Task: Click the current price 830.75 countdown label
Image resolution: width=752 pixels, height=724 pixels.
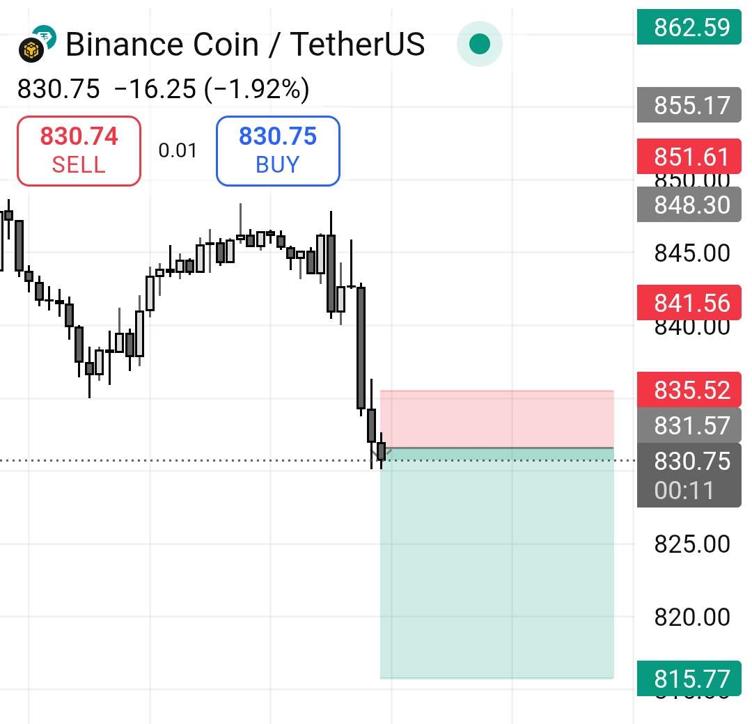Action: (691, 476)
